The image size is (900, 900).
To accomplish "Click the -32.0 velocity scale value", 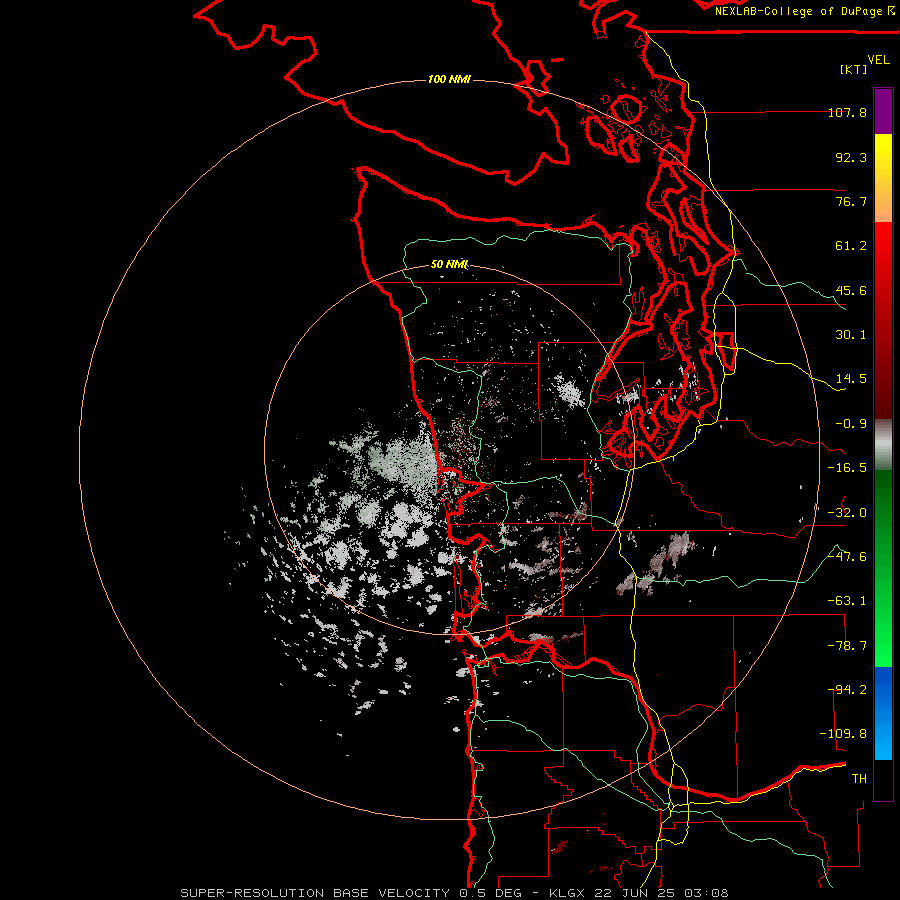I will [847, 513].
